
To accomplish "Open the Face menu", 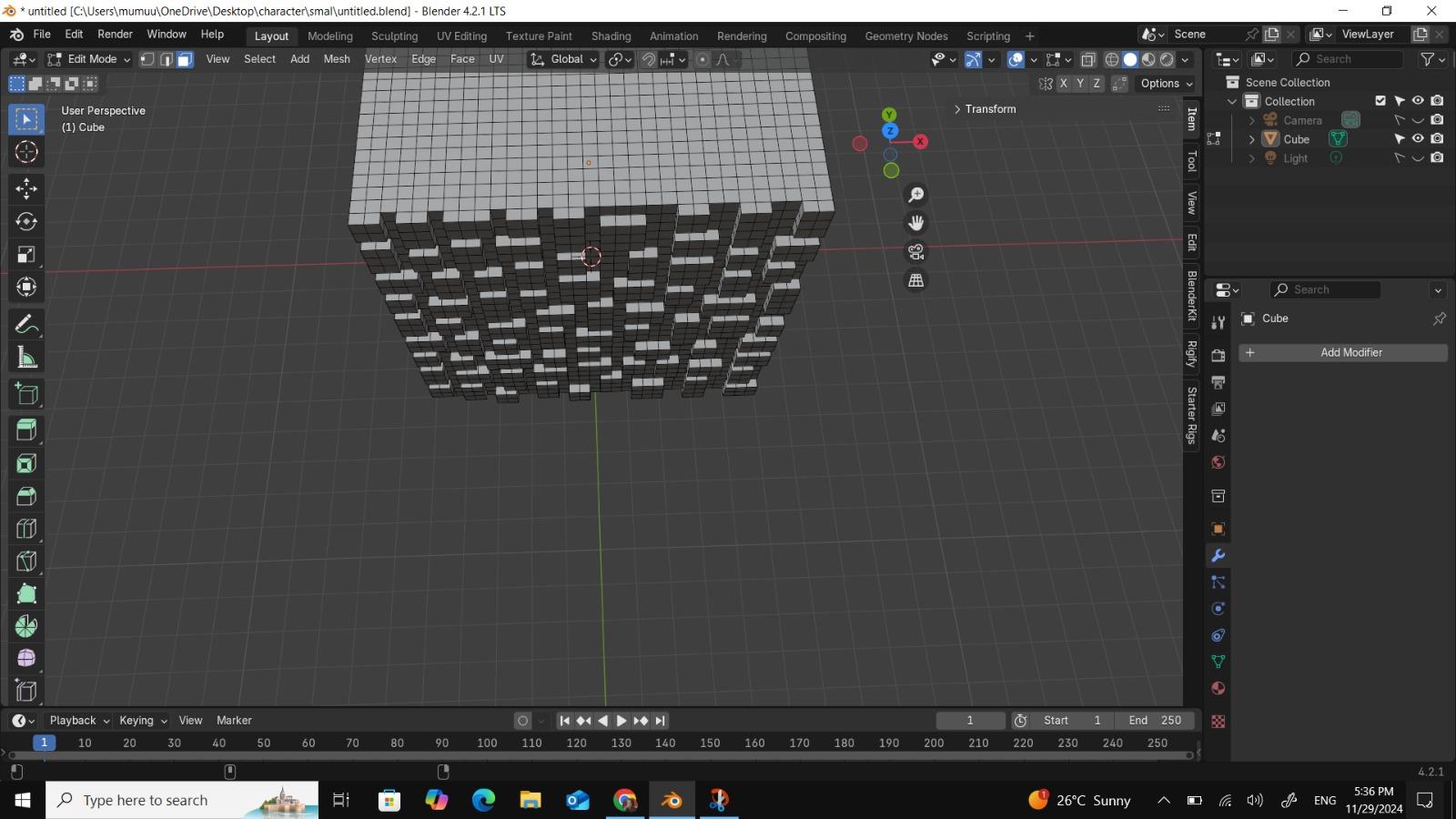I will 462,59.
